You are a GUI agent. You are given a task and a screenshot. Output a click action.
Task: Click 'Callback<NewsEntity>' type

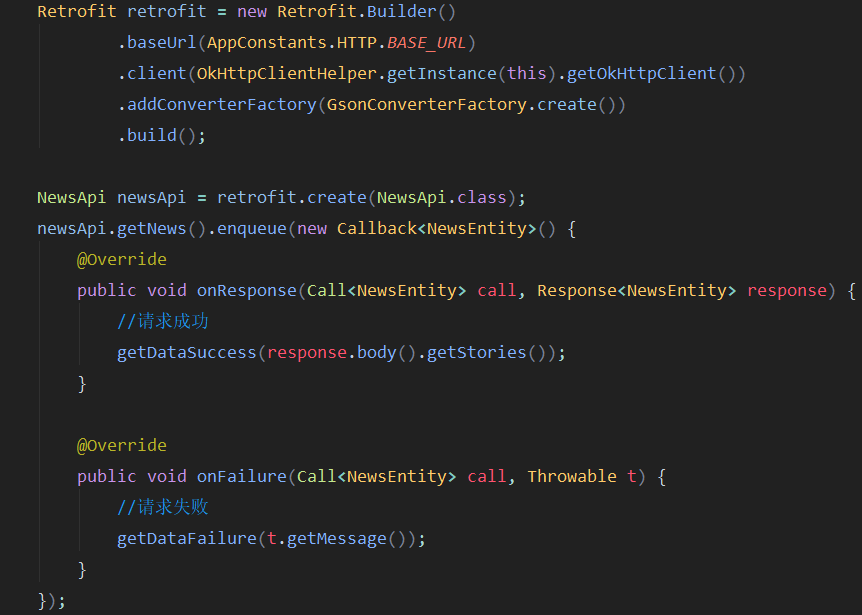click(436, 229)
